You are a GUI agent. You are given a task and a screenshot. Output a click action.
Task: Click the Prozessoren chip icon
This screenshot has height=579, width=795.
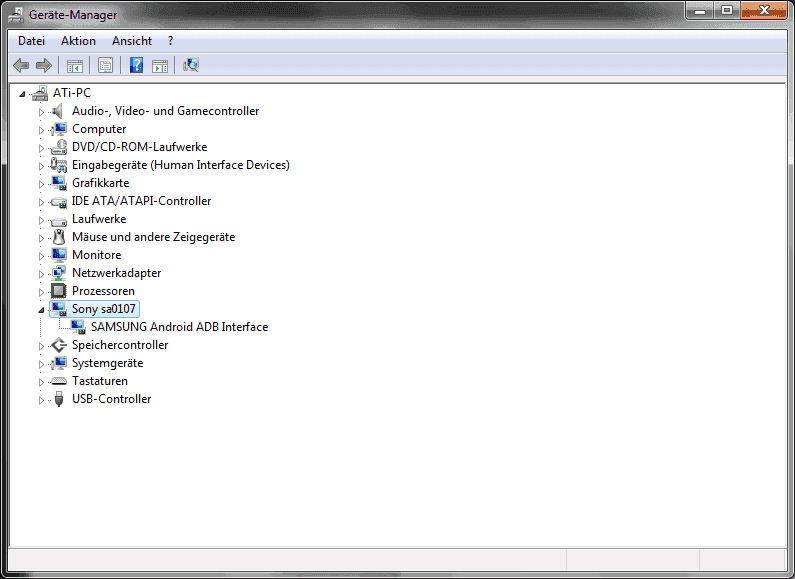click(x=59, y=291)
